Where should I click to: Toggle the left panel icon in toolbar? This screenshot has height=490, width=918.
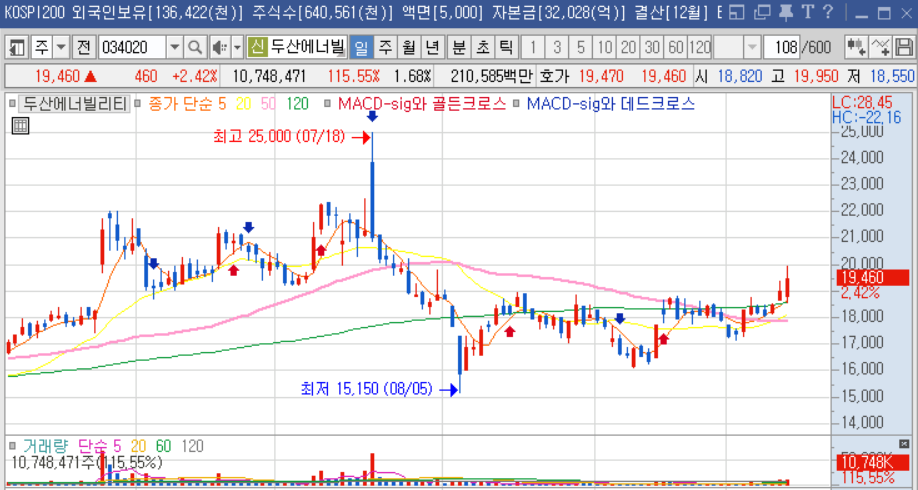18,48
